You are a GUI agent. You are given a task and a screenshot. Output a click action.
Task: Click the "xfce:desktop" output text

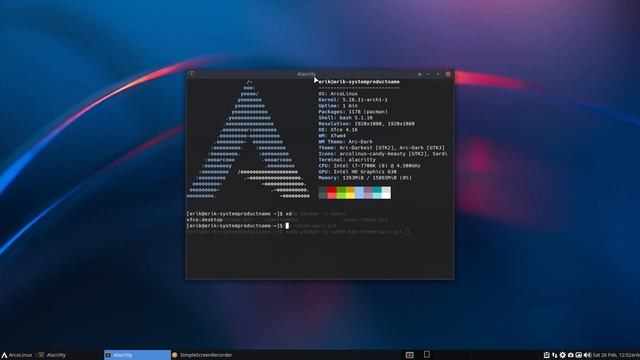tap(204, 220)
